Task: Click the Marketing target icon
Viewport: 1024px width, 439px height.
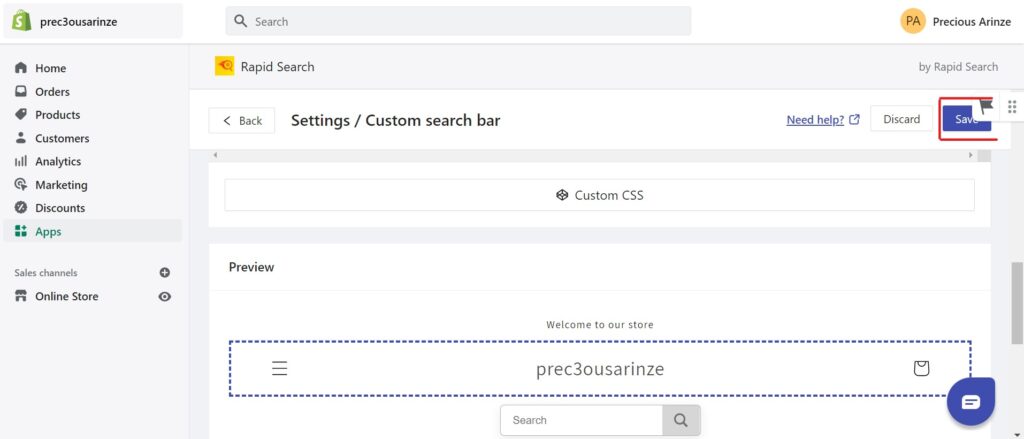Action: [21, 184]
